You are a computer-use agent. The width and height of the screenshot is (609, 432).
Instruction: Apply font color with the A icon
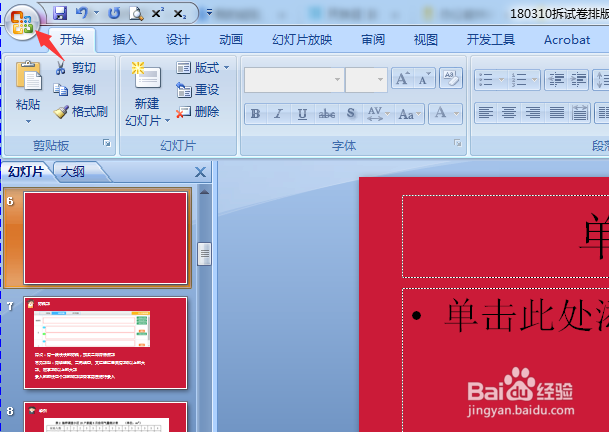(x=440, y=113)
